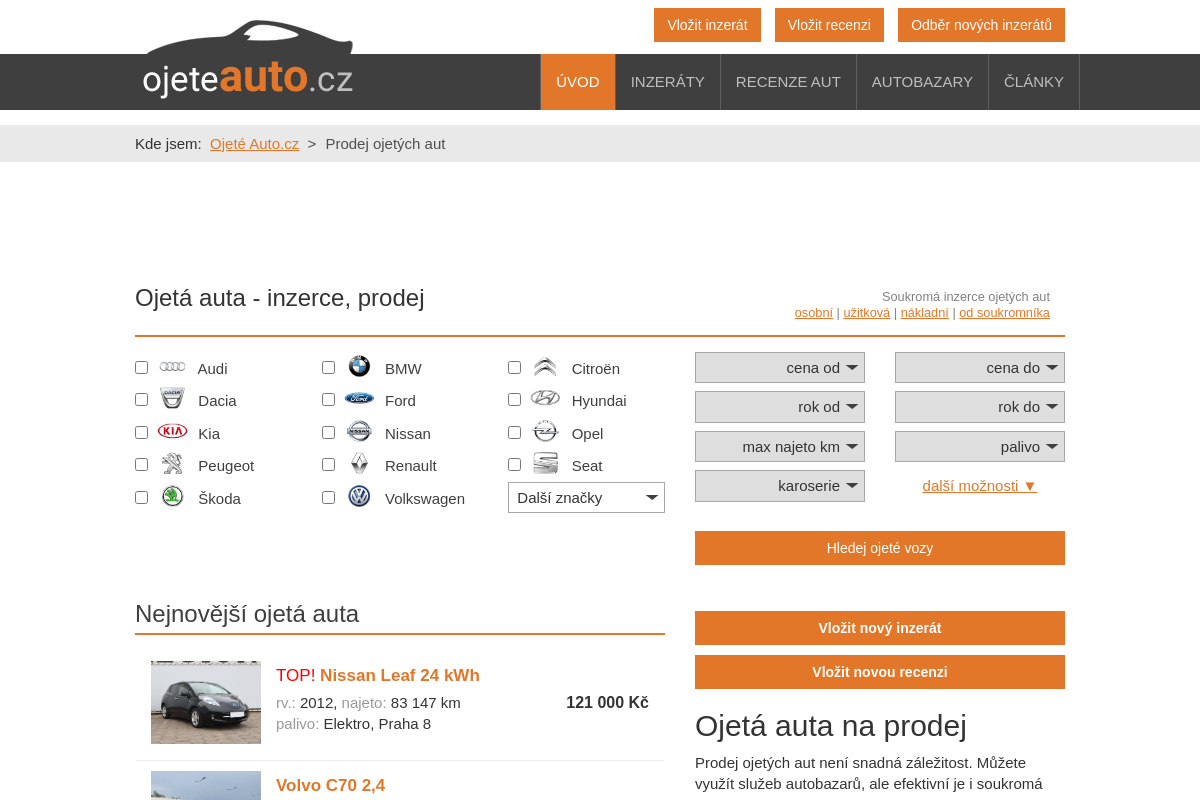Check the Dacia checkbox
This screenshot has width=1200, height=800.
point(141,399)
